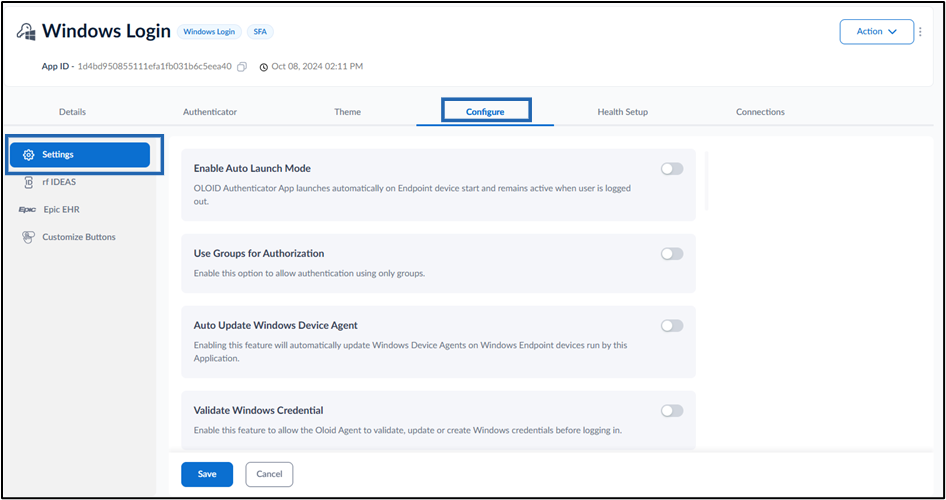This screenshot has height=500, width=946.
Task: Click Auto Update Windows Device Agent heading
Action: coord(276,325)
